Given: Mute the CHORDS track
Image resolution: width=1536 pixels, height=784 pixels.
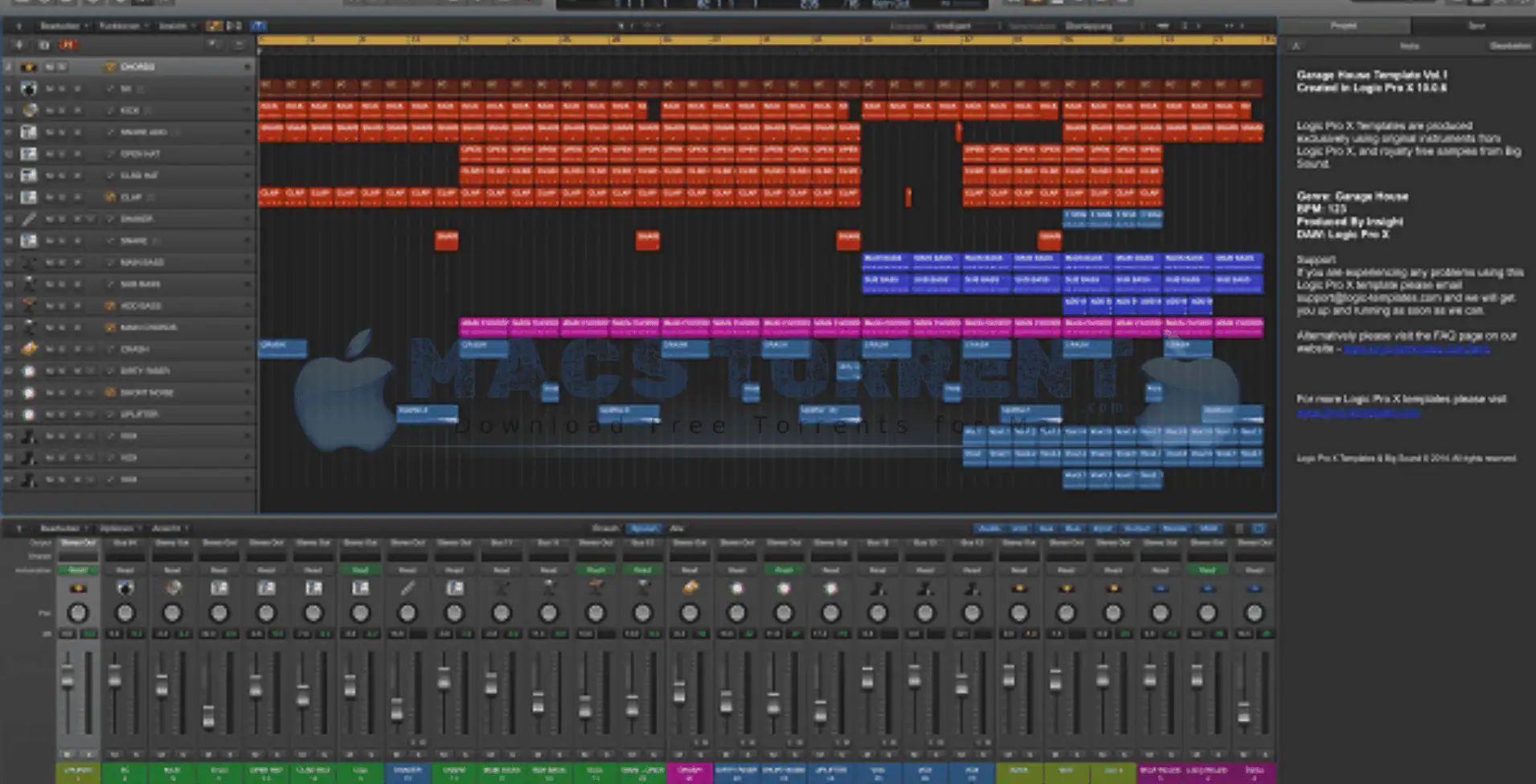Looking at the screenshot, I should [50, 67].
